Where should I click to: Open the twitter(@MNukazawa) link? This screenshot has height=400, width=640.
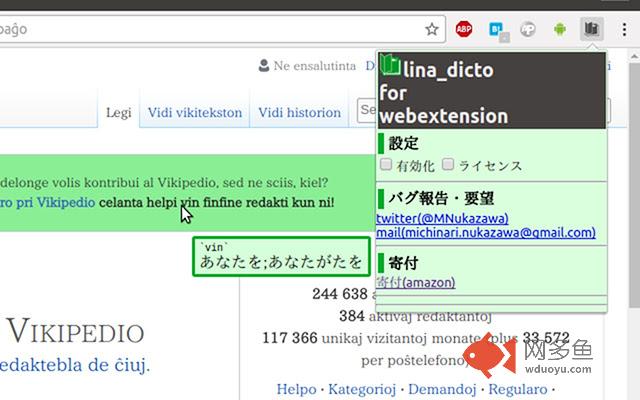[442, 218]
